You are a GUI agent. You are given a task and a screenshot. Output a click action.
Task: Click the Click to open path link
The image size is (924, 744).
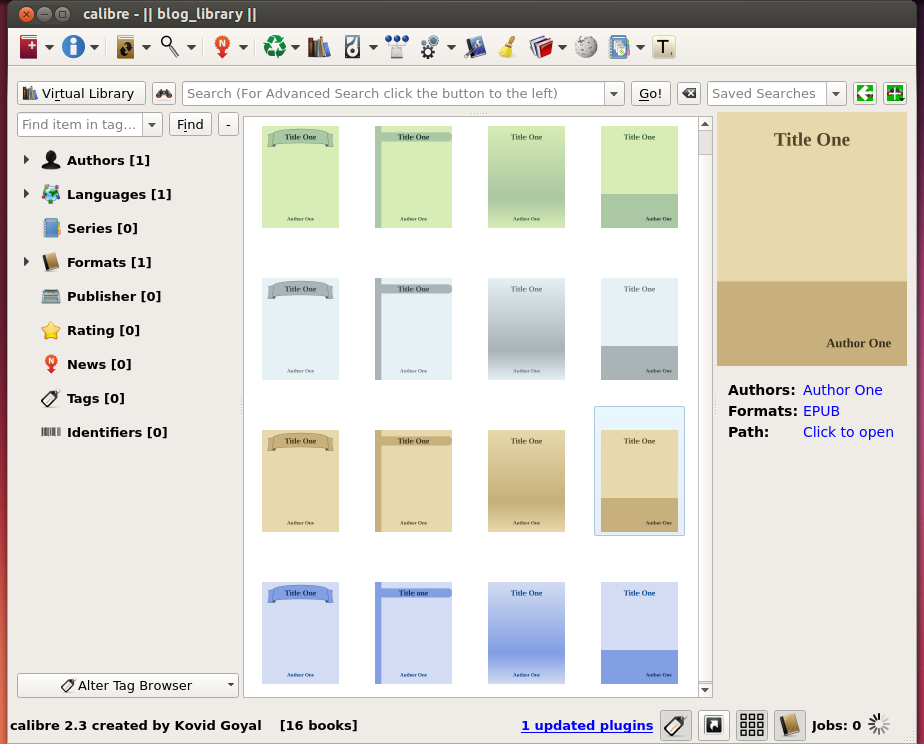pos(848,432)
